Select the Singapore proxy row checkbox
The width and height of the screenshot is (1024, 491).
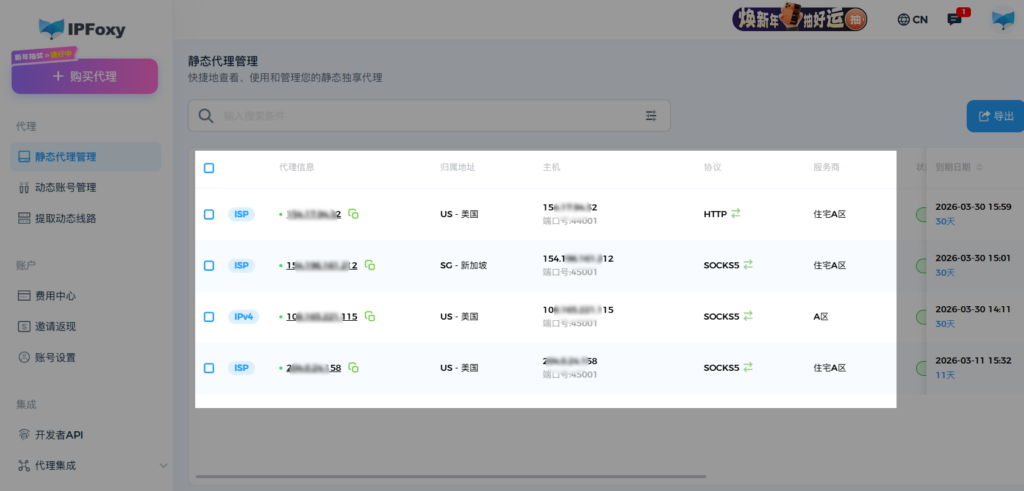coord(209,265)
